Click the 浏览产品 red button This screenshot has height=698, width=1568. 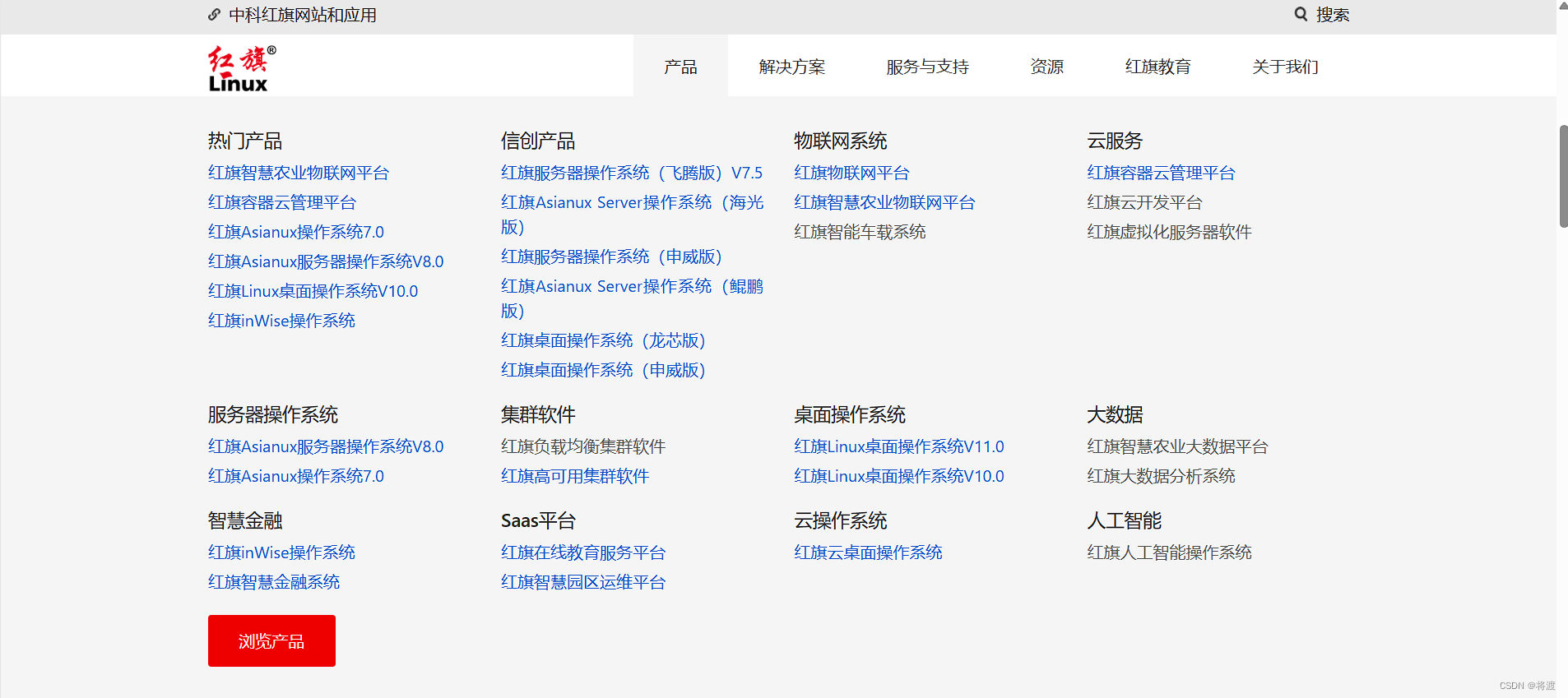(x=271, y=640)
